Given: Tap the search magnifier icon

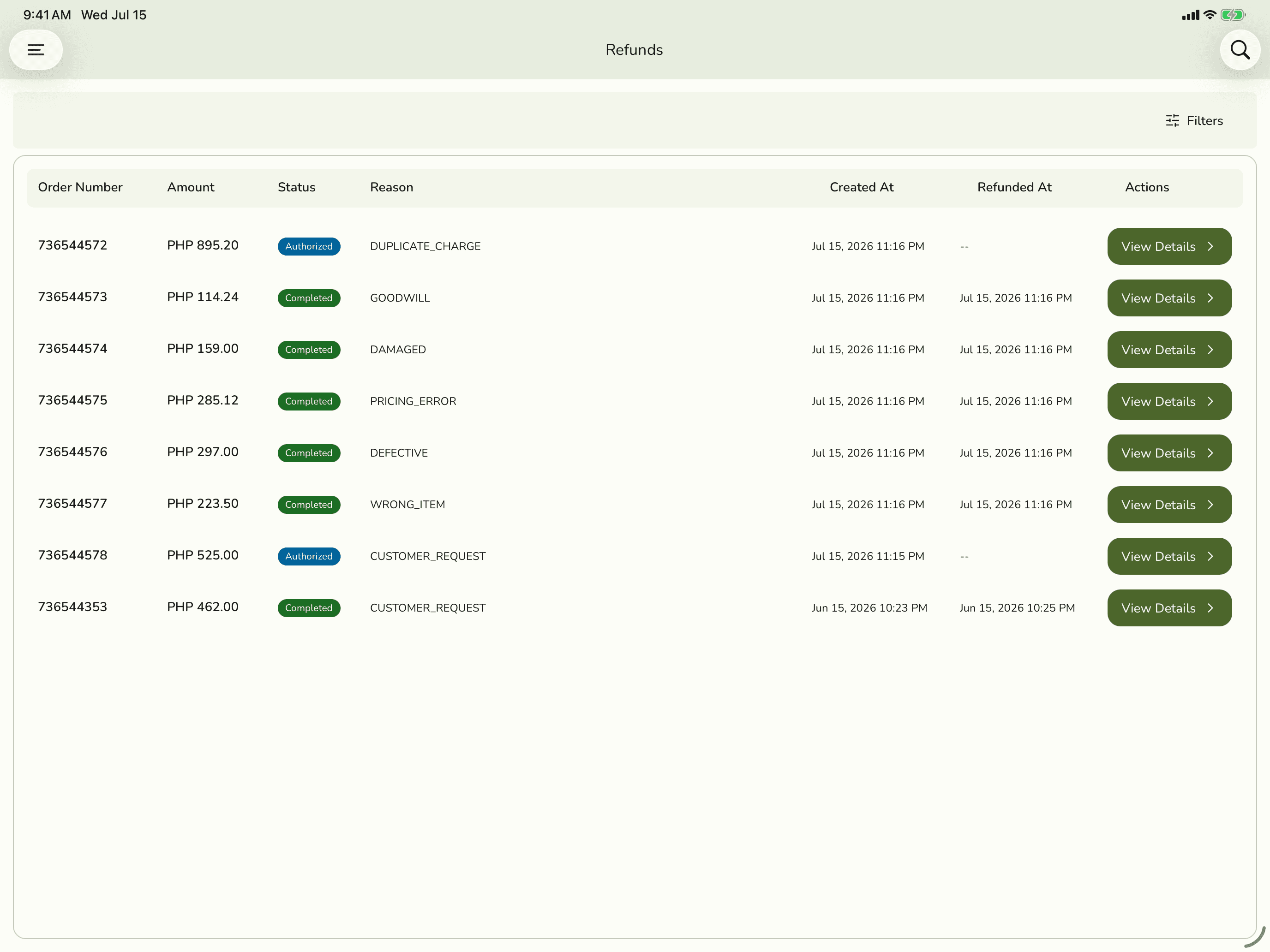Looking at the screenshot, I should 1240,50.
